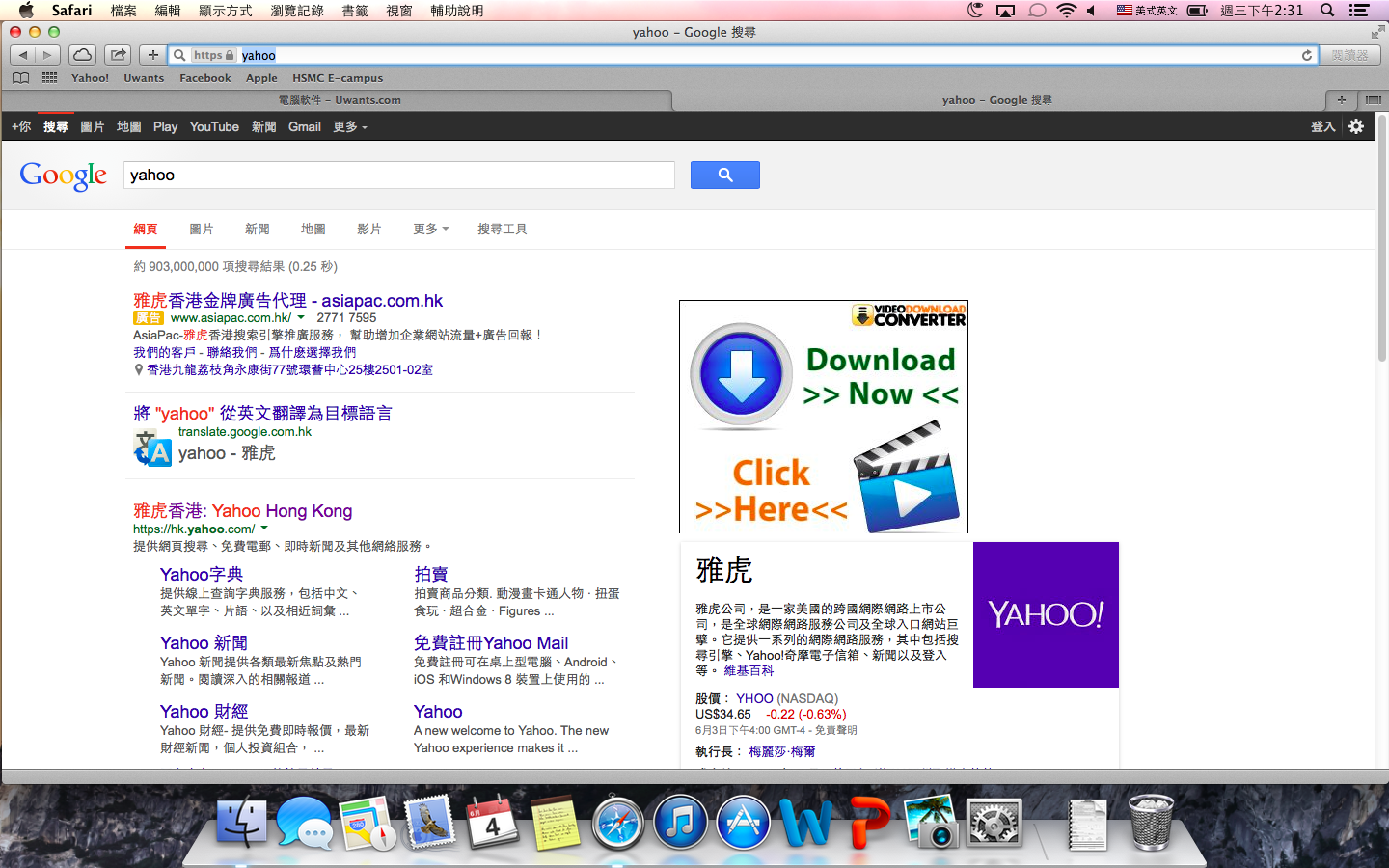The image size is (1389, 868).
Task: Expand the 更多 dropdown in black bar
Action: (x=350, y=126)
